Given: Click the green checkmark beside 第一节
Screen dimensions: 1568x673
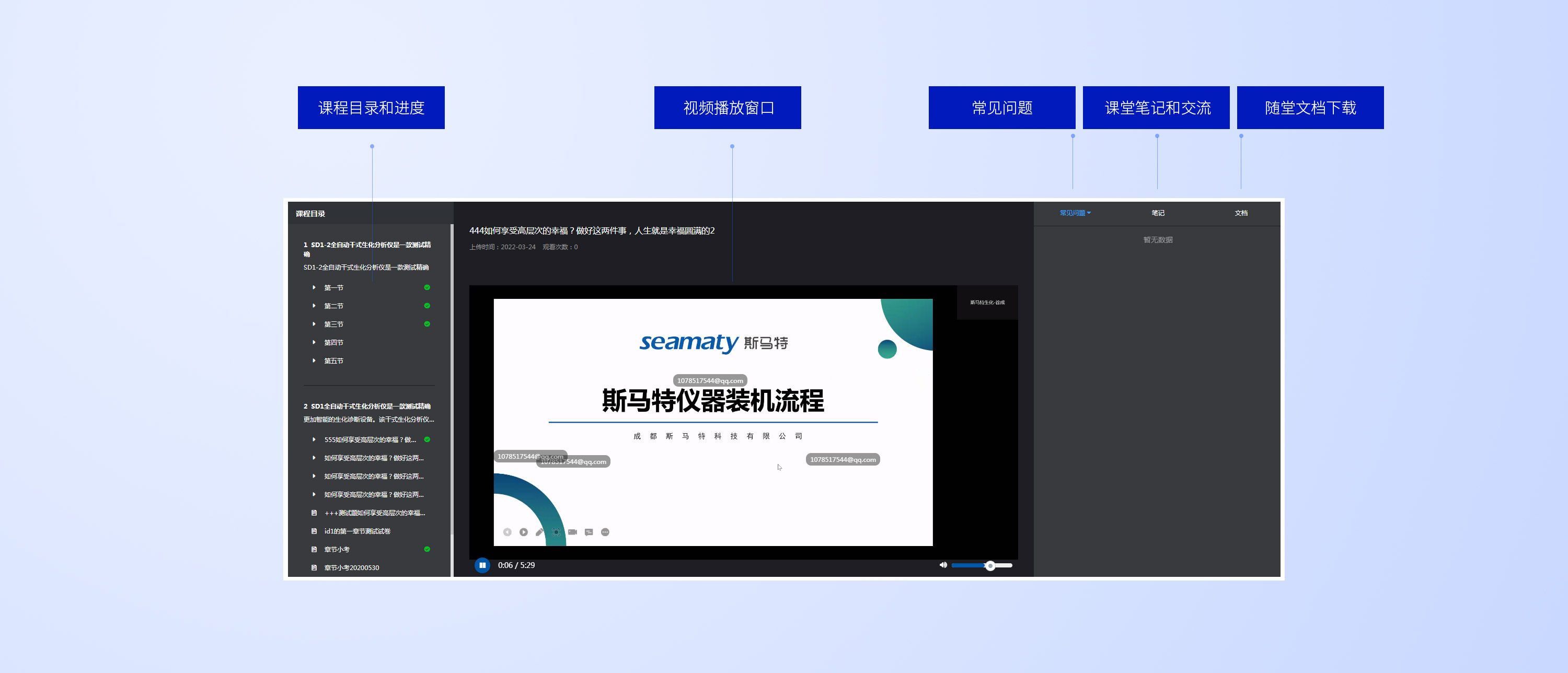Looking at the screenshot, I should [426, 287].
